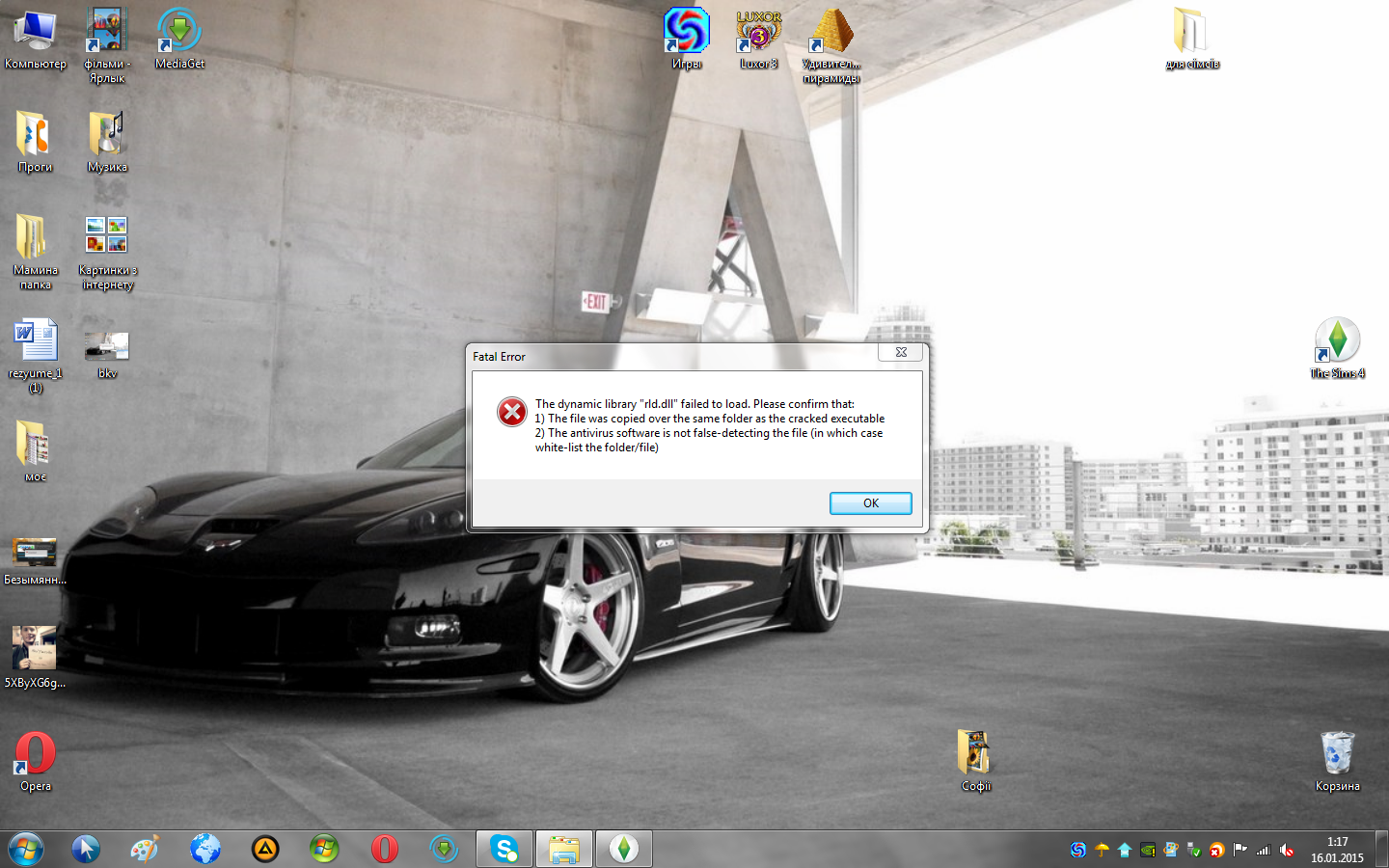Close the Fatal Error dialog window
Image resolution: width=1389 pixels, height=868 pixels.
click(x=901, y=353)
